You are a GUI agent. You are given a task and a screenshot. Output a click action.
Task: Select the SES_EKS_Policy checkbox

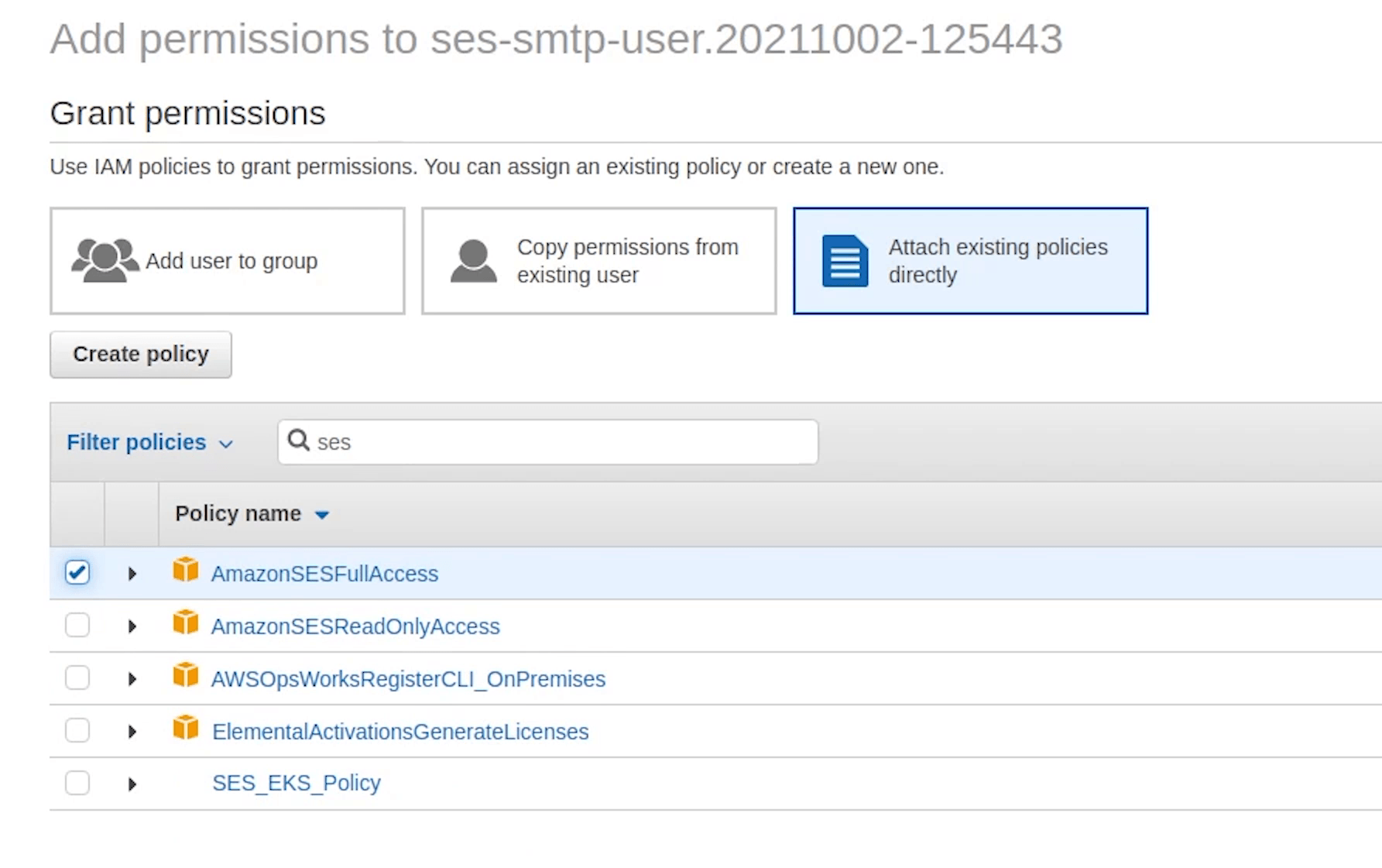pyautogui.click(x=77, y=784)
